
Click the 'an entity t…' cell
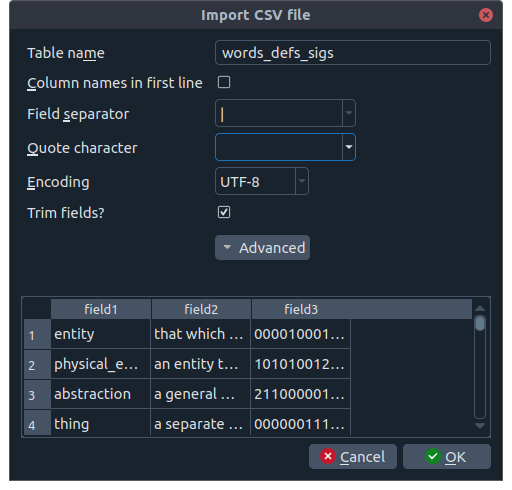click(x=200, y=364)
